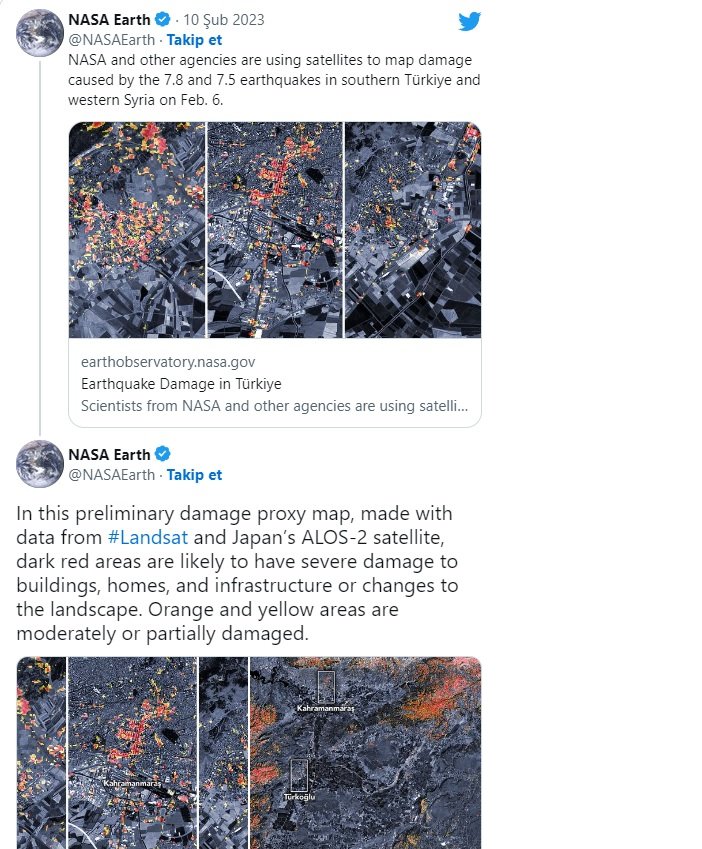Select @NASAEarth handle in the second tweet

(x=109, y=475)
